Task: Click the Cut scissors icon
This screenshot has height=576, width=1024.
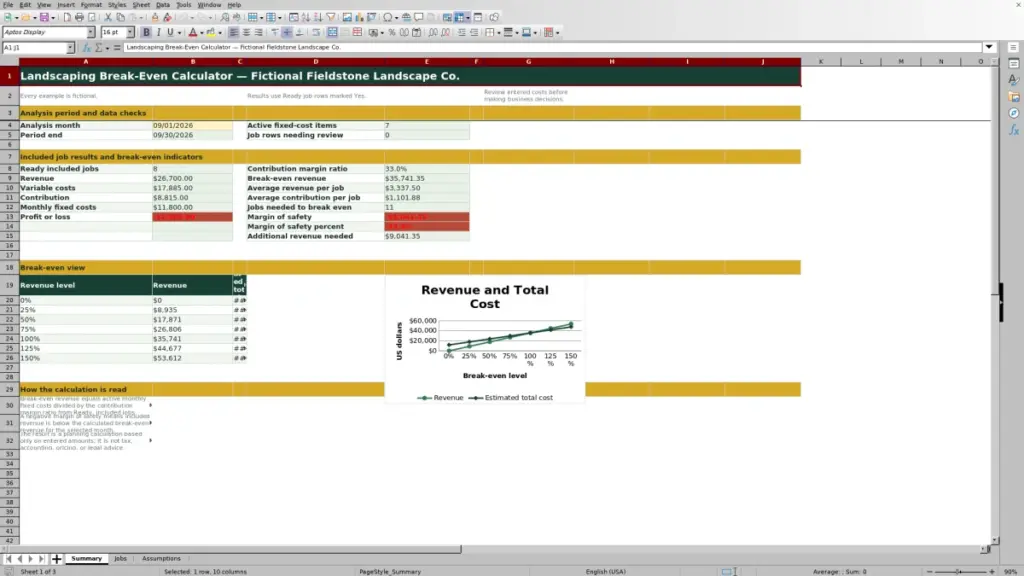Action: [108, 18]
